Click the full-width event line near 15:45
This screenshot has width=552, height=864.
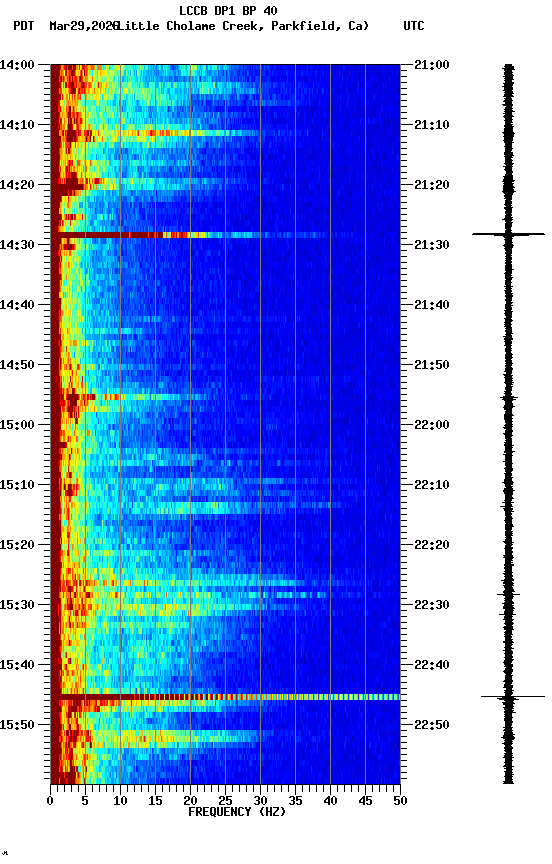(x=225, y=698)
